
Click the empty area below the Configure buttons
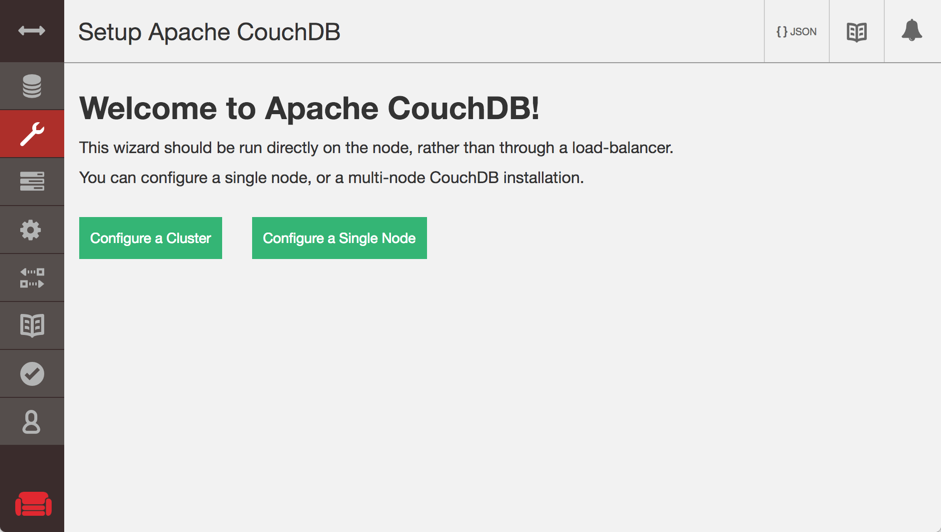pyautogui.click(x=500, y=400)
